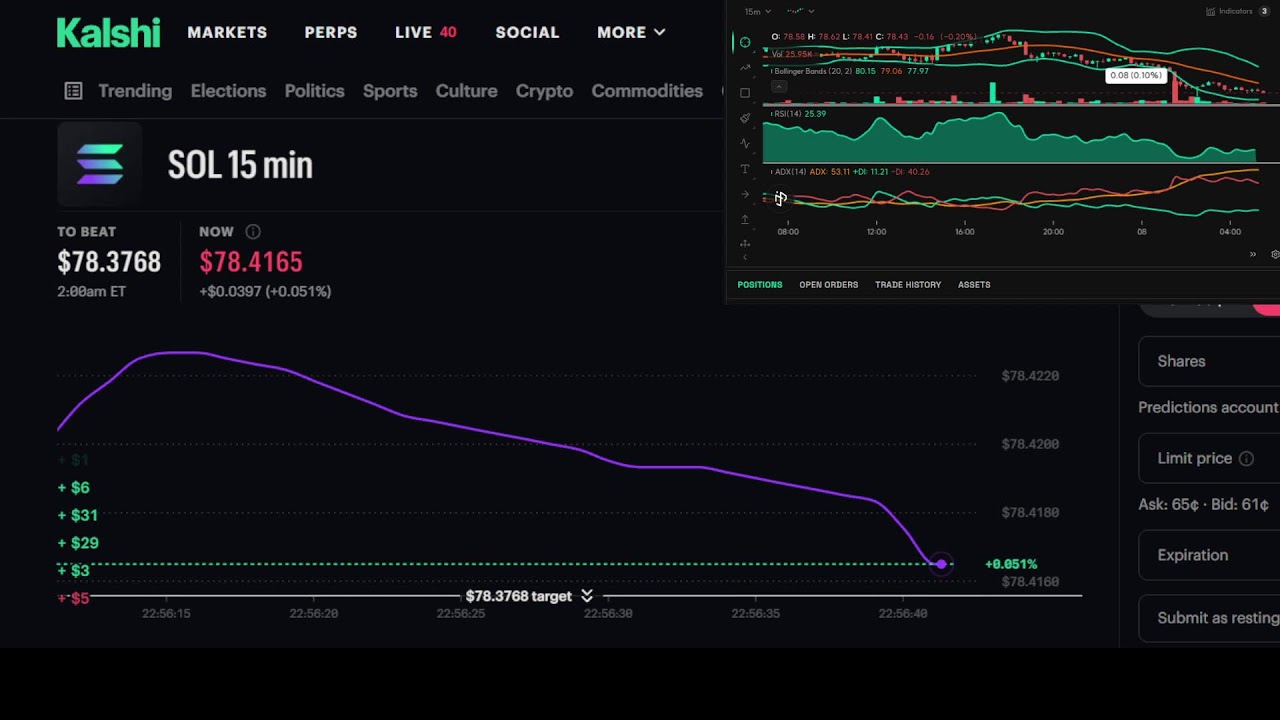Screen dimensions: 1280x720
Task: Switch to the TRADE HISTORY tab
Action: coord(908,285)
